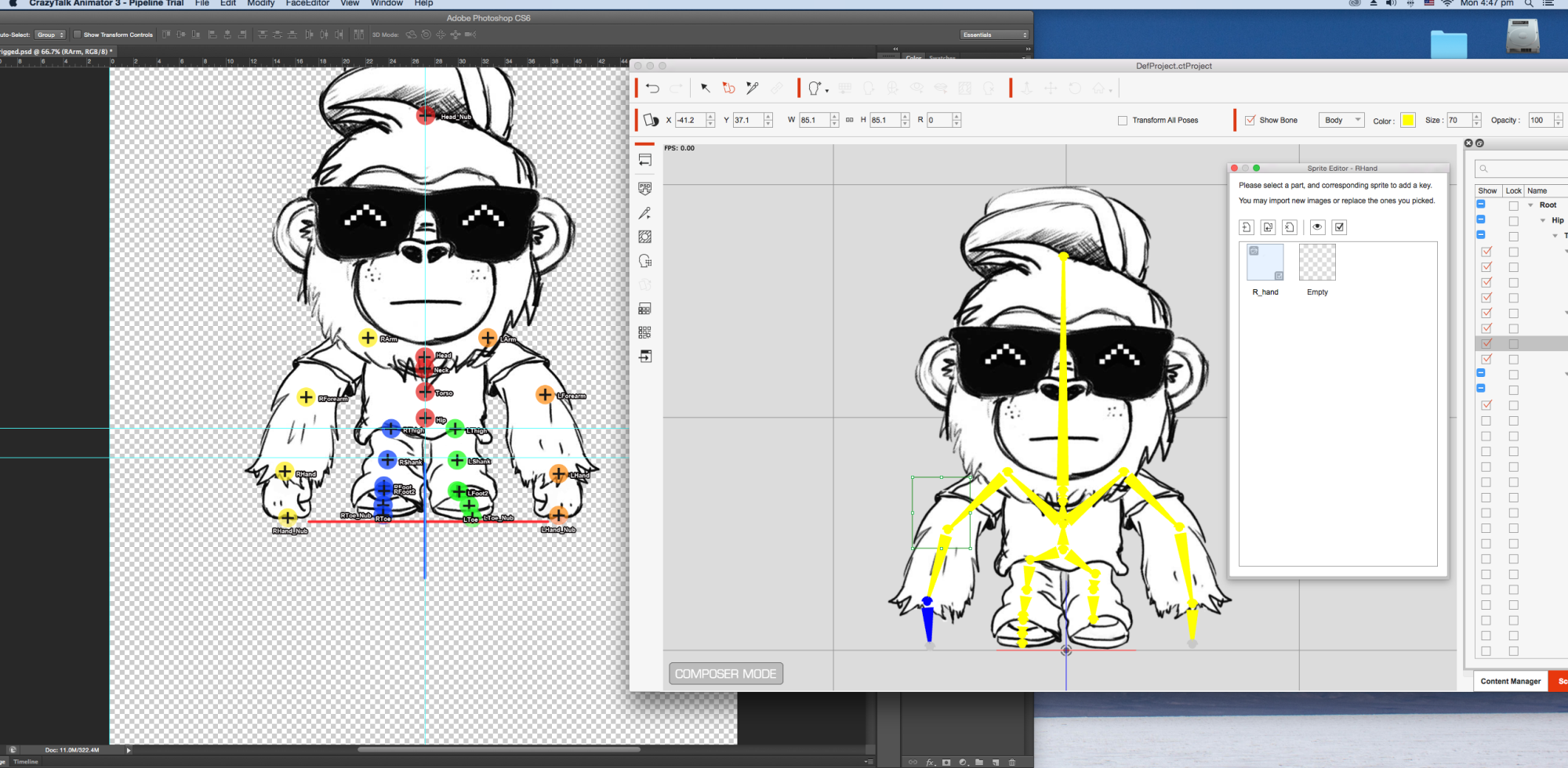Collapse the Hip tree node
Image resolution: width=1568 pixels, height=768 pixels.
pyautogui.click(x=1543, y=221)
